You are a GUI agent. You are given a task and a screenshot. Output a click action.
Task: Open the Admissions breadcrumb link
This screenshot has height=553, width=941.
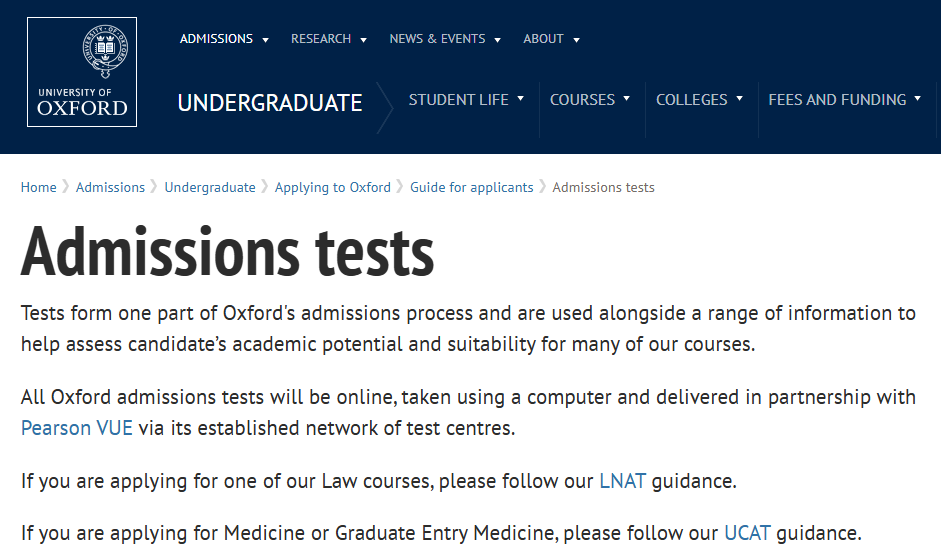(110, 187)
